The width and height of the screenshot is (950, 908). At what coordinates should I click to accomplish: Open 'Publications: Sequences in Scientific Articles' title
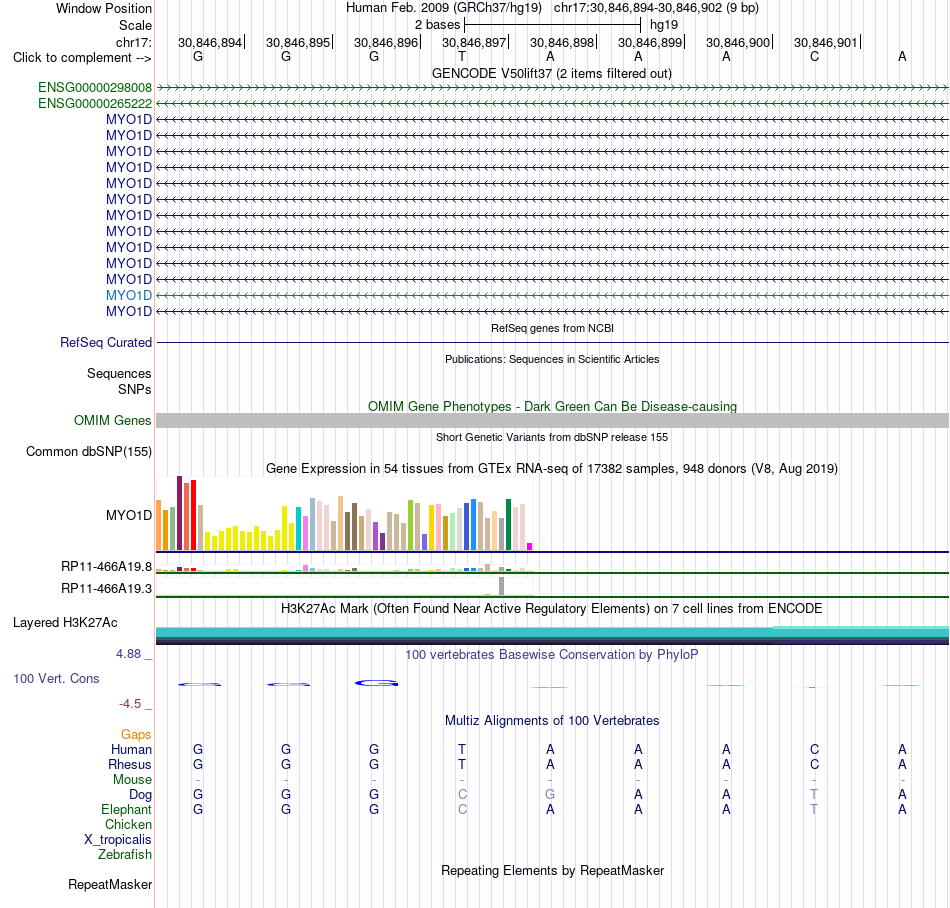[x=552, y=359]
